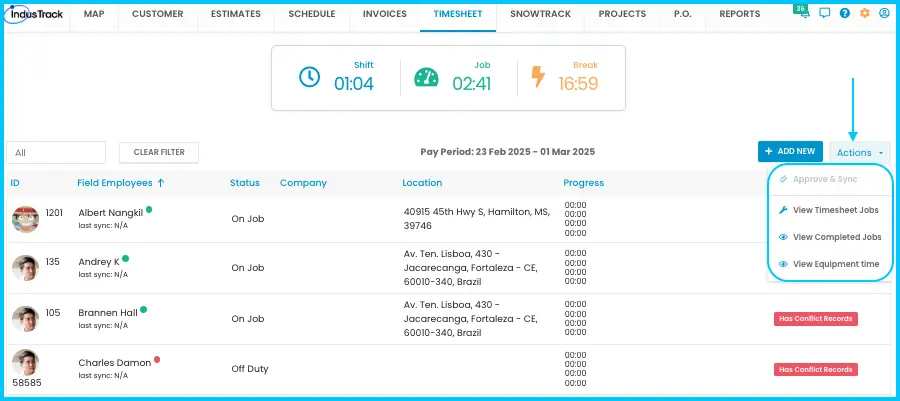Open employee Albert Nangkil
Image resolution: width=900 pixels, height=401 pixels.
click(110, 213)
